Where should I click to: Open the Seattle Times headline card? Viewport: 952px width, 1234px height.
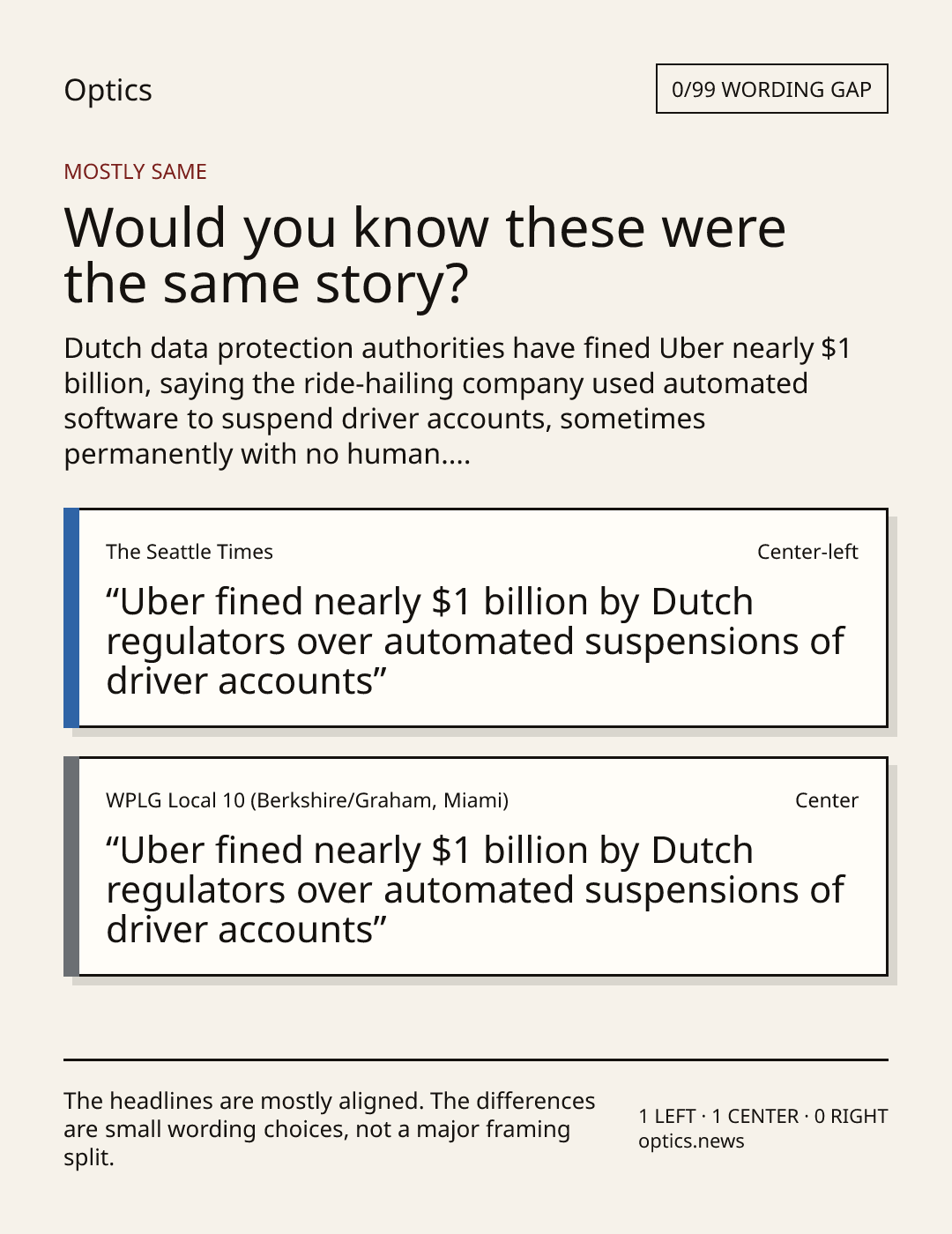[x=476, y=618]
